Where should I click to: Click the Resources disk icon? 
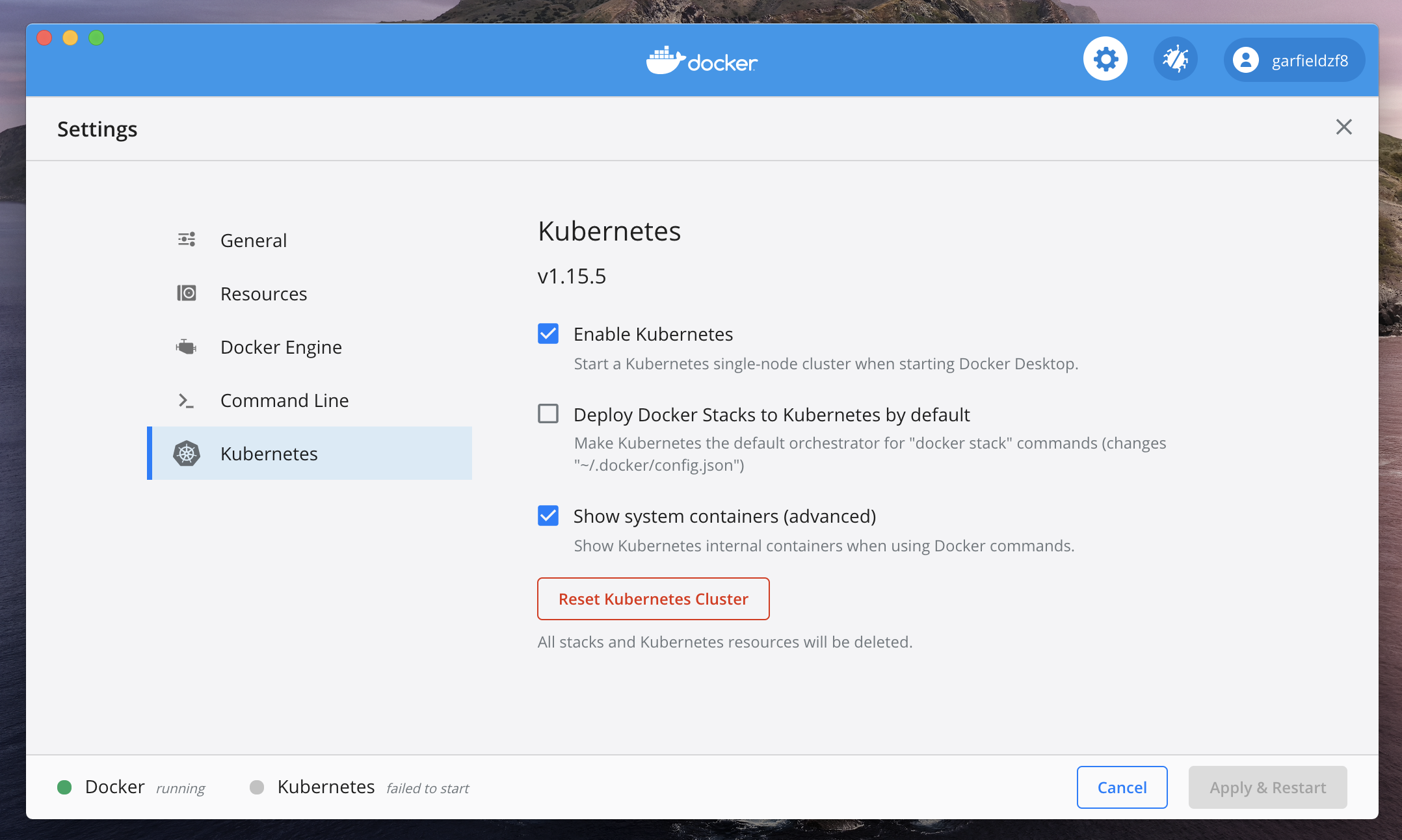[187, 293]
